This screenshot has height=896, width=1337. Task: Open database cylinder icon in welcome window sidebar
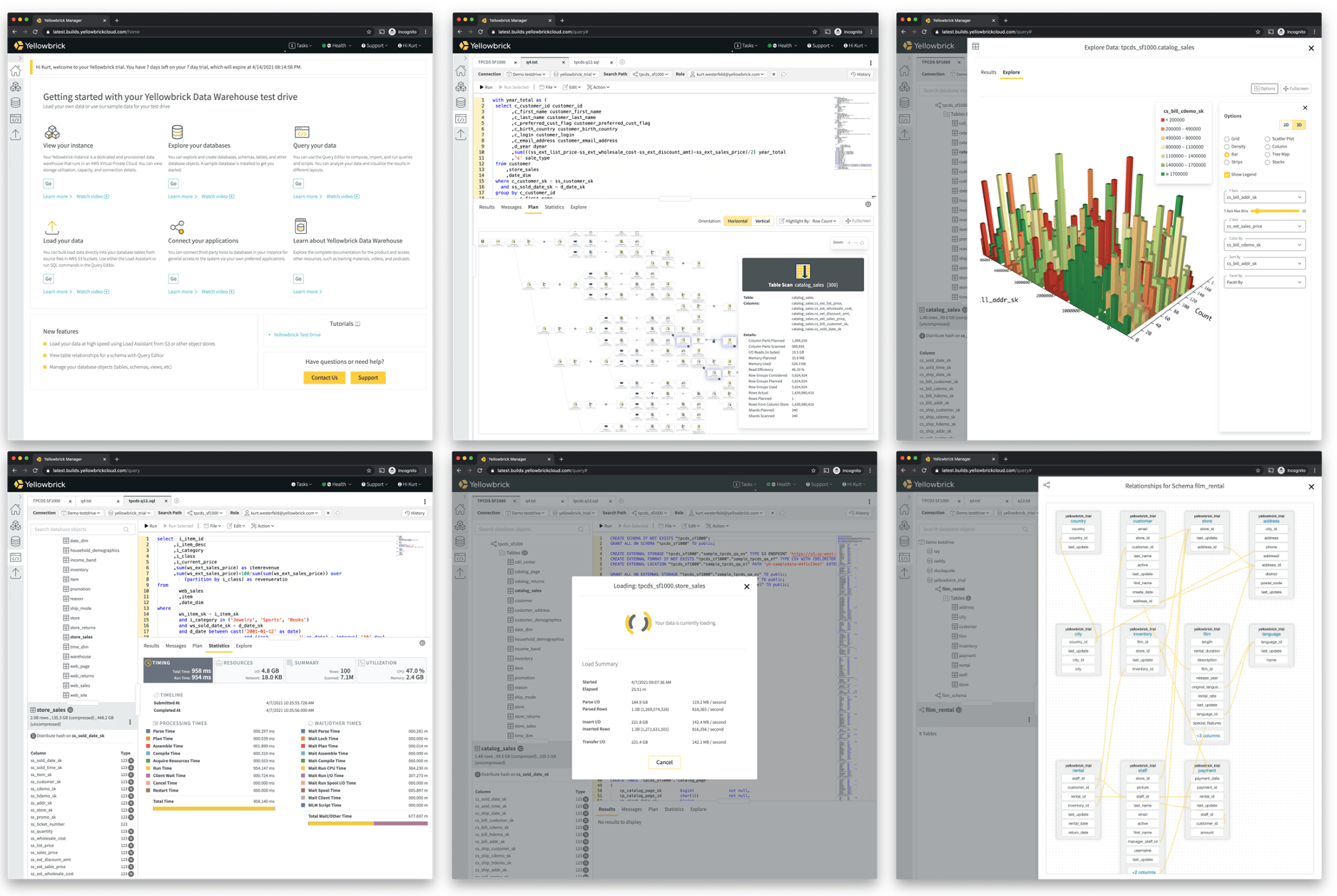click(x=16, y=103)
